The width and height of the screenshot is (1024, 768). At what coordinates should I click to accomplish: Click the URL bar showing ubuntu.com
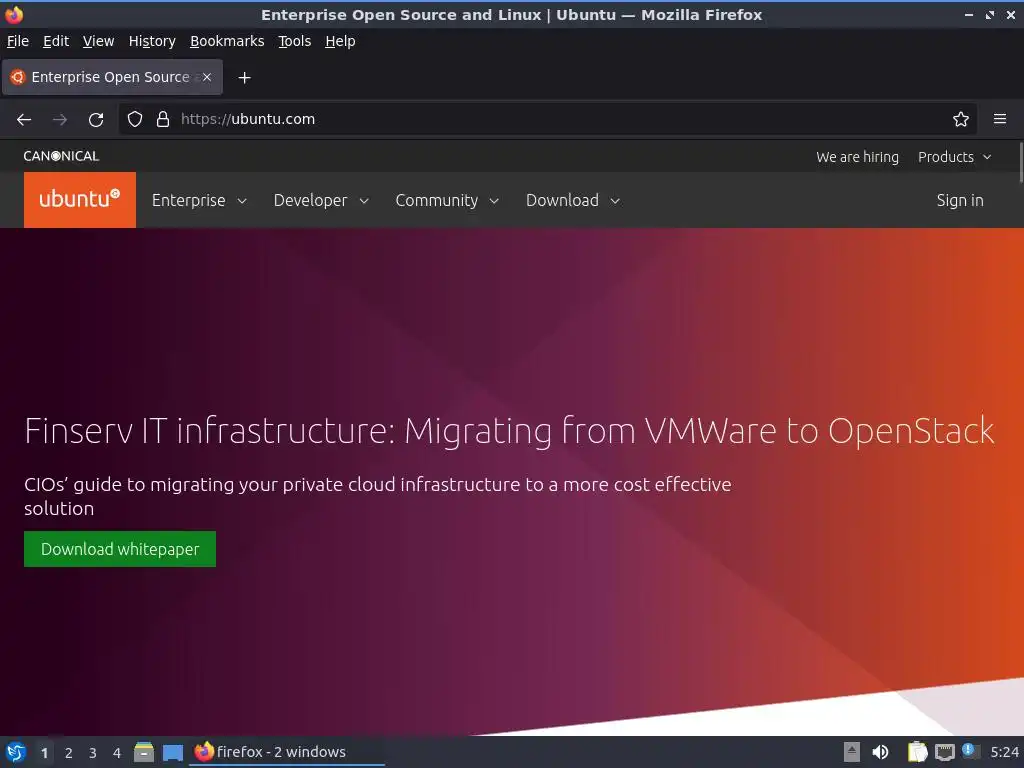click(x=547, y=119)
